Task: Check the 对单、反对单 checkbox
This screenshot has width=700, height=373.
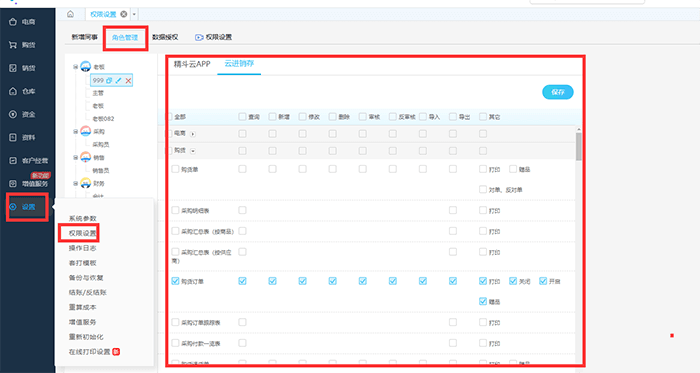Action: [483, 189]
